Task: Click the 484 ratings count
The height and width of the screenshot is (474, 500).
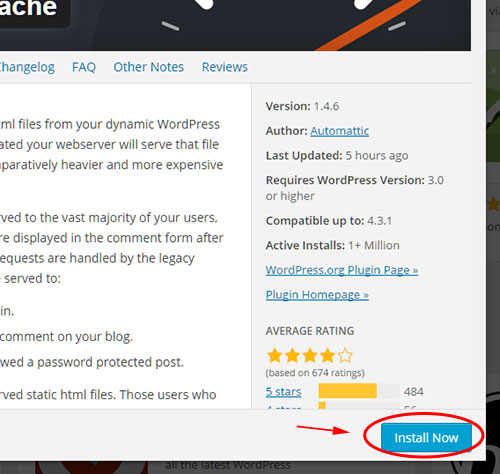Action: coord(414,391)
